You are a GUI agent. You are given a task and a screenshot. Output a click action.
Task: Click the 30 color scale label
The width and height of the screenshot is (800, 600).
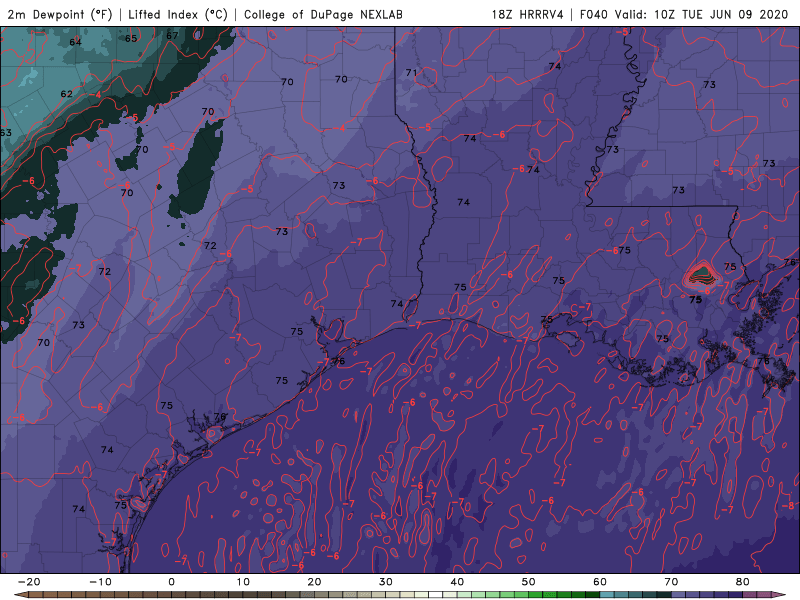click(386, 582)
